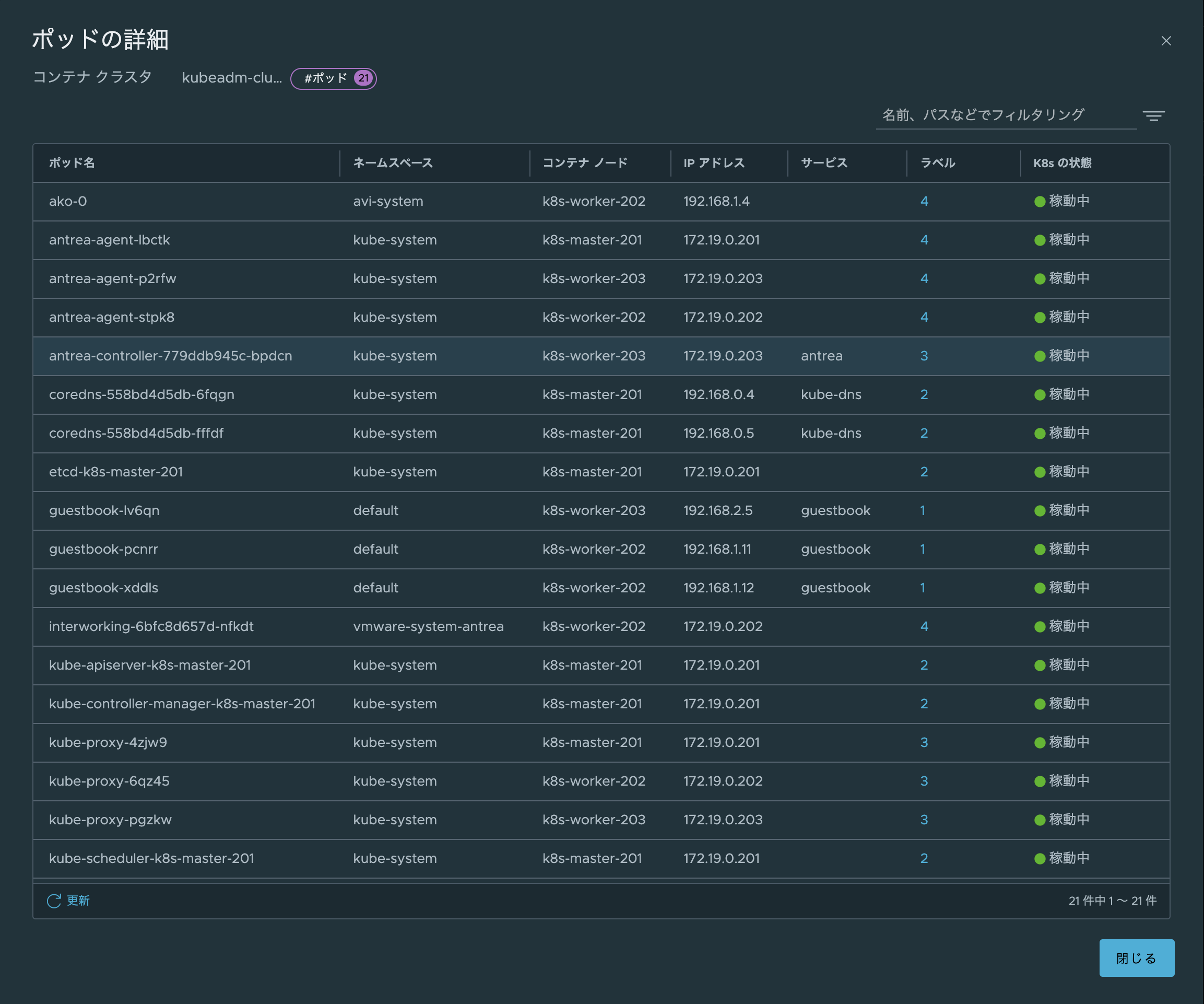The image size is (1204, 1004).
Task: Click the filter lines icon
Action: pos(1153,116)
